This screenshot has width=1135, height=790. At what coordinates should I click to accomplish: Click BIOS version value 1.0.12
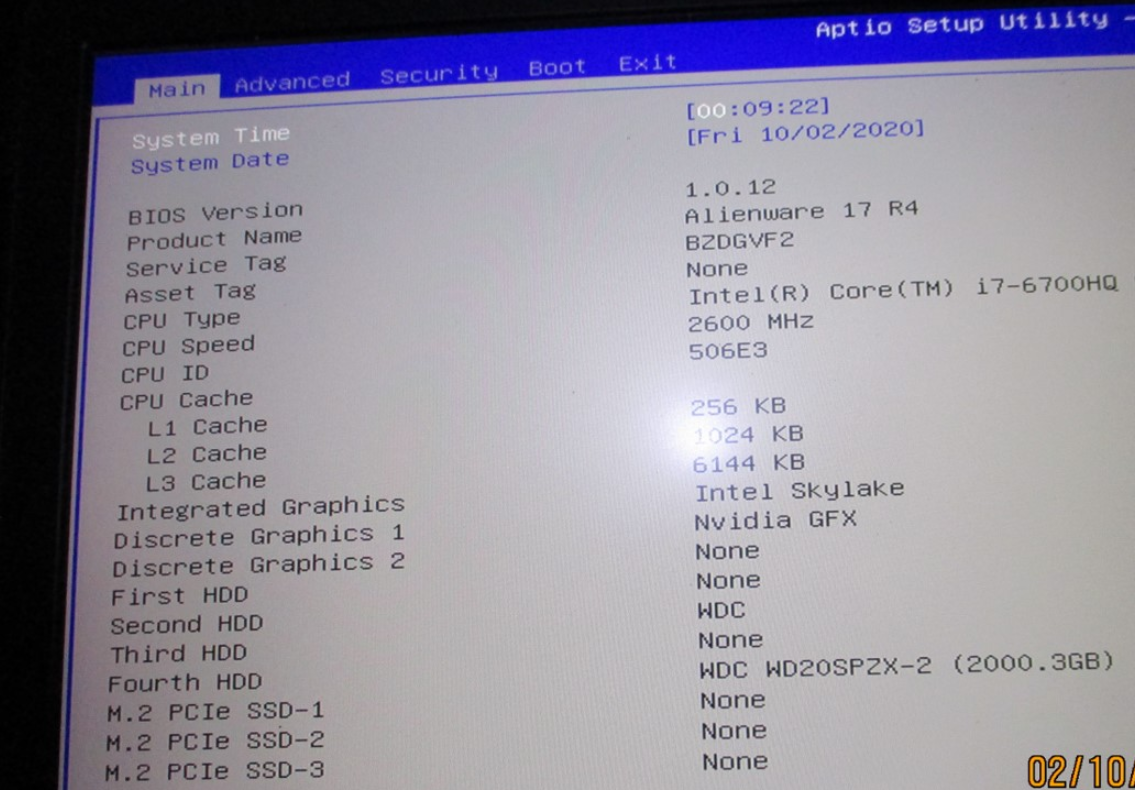[x=730, y=189]
